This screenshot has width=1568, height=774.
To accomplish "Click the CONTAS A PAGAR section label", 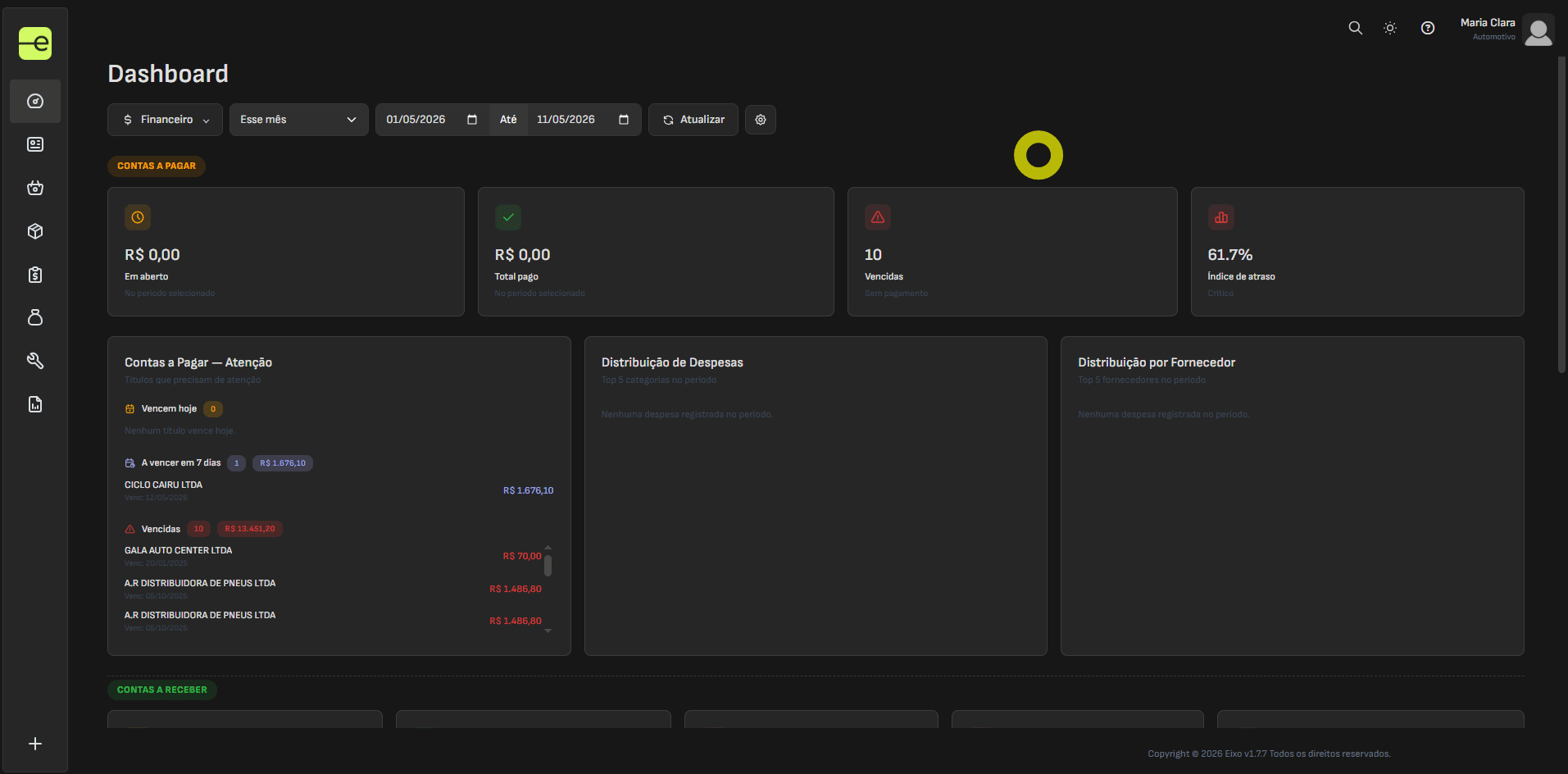I will (157, 166).
